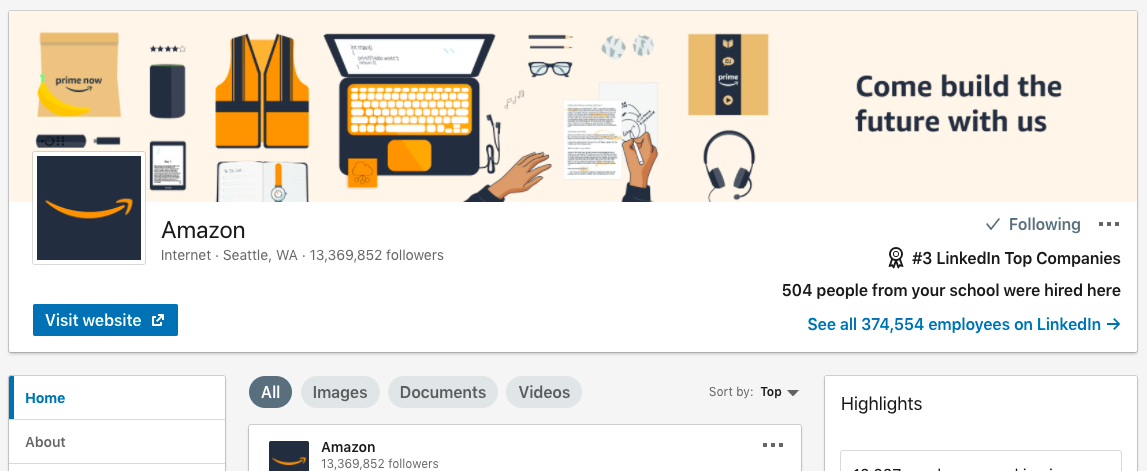
Task: Click the Amazon logo profile picture
Action: (89, 208)
